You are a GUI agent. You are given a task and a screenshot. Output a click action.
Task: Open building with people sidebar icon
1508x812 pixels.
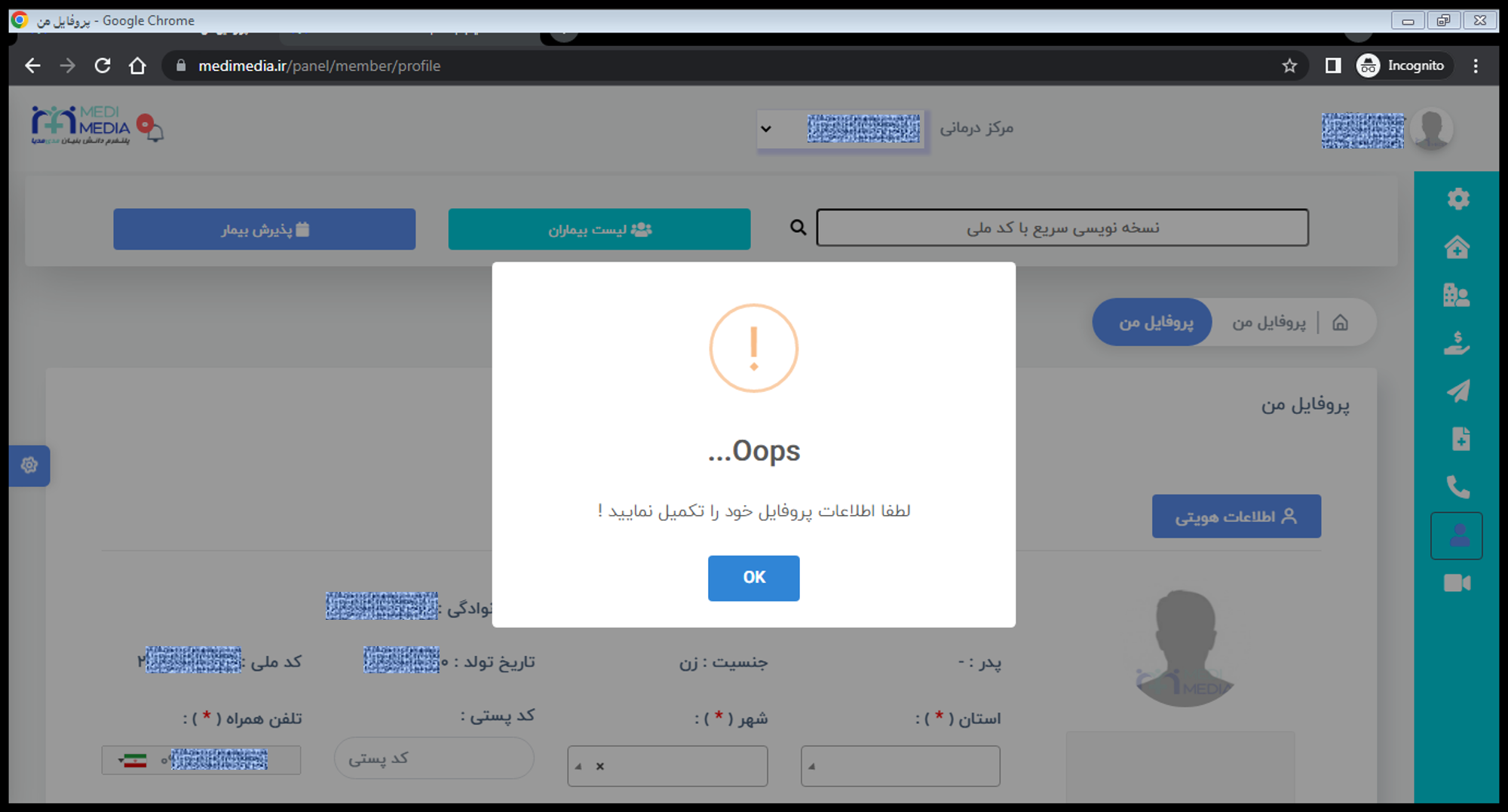point(1457,296)
